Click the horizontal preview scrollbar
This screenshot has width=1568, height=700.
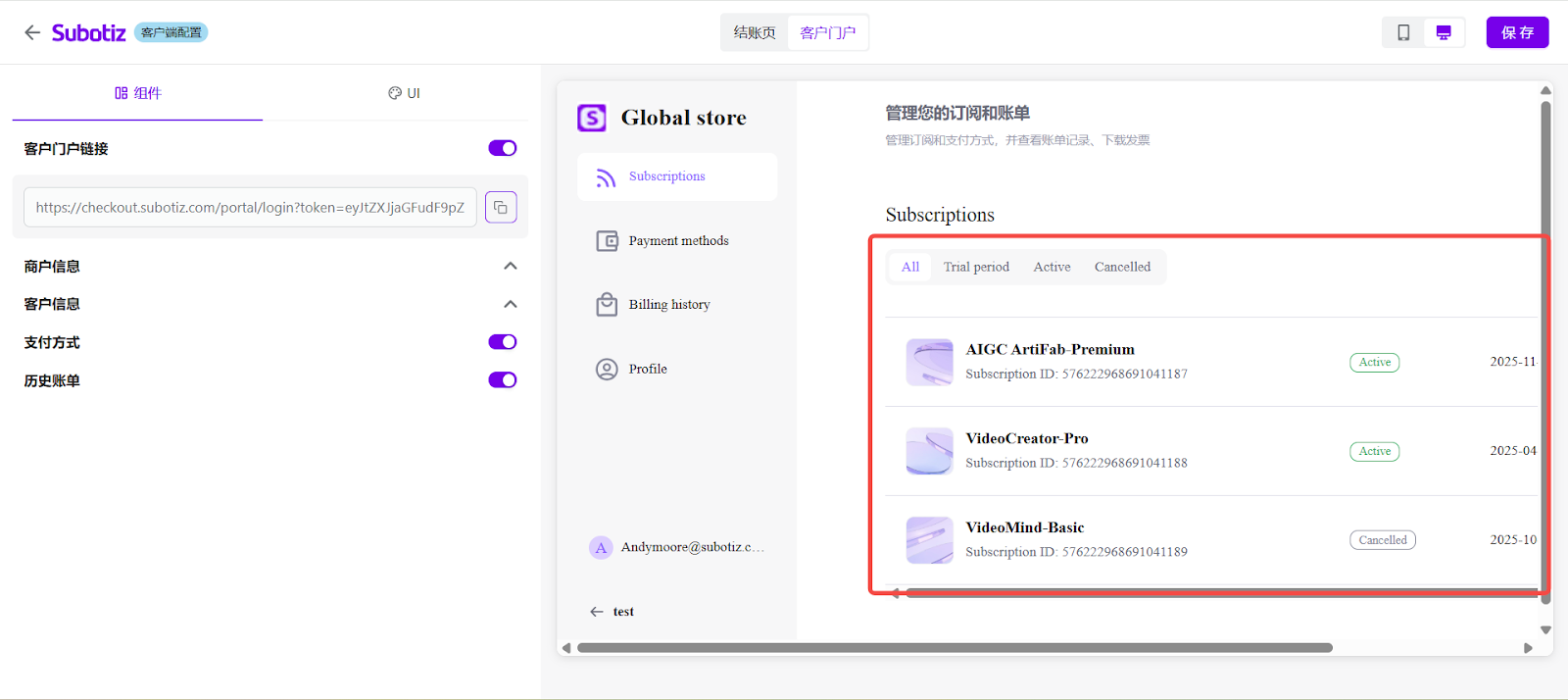[x=954, y=648]
